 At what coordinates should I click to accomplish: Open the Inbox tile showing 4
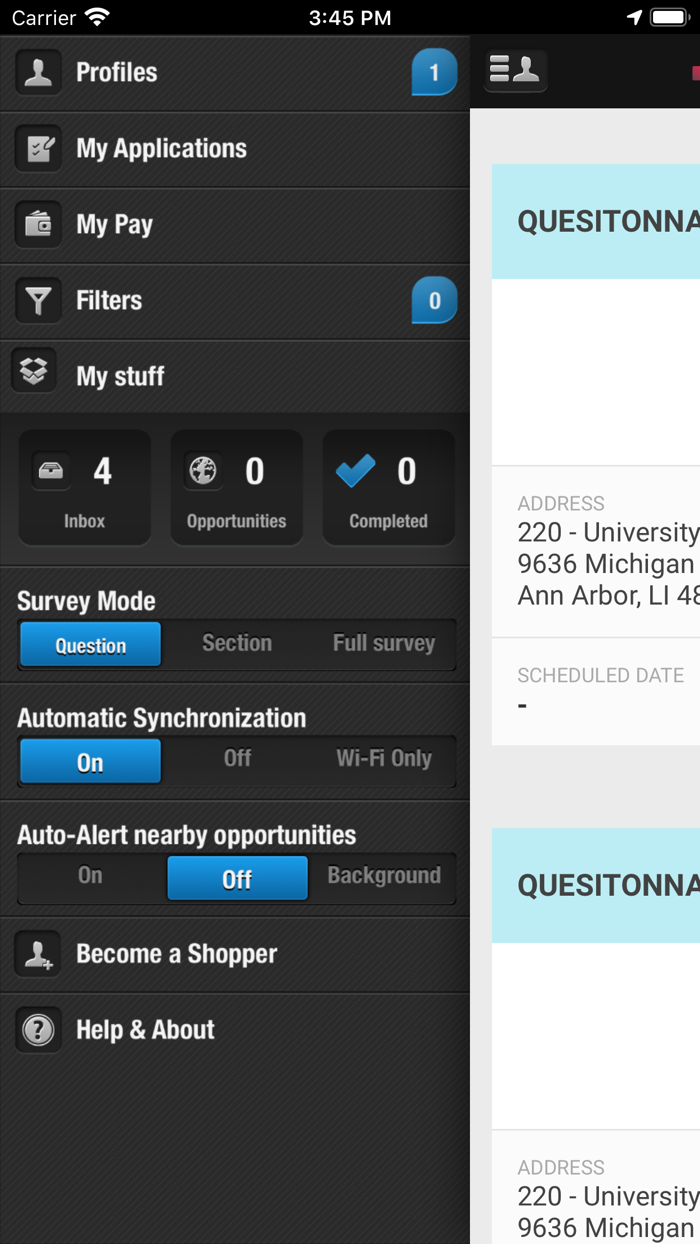point(85,488)
